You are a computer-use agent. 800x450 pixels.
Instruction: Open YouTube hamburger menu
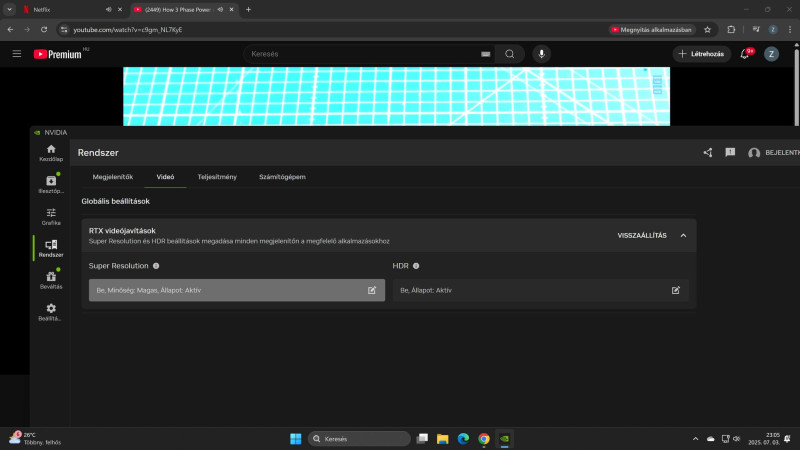17,54
